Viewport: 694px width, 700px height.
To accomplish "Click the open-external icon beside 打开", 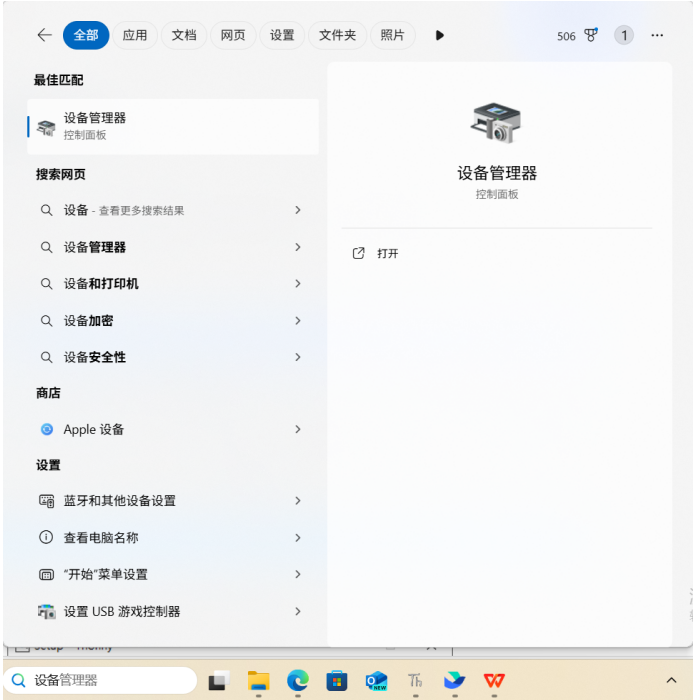I will 358,254.
